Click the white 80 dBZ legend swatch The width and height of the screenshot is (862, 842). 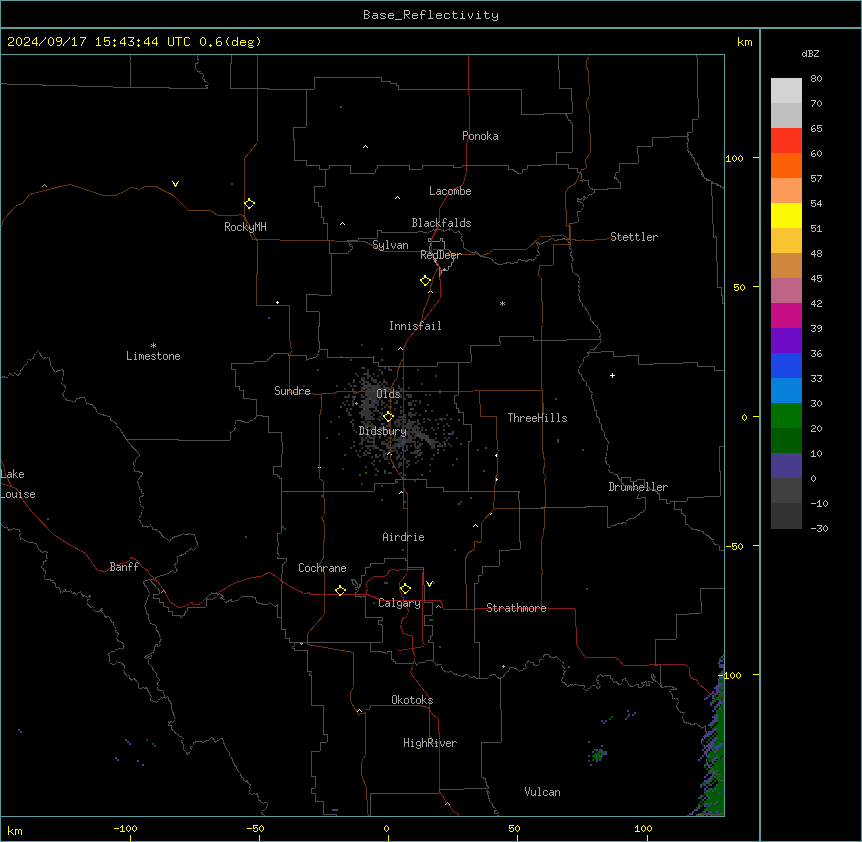(786, 91)
